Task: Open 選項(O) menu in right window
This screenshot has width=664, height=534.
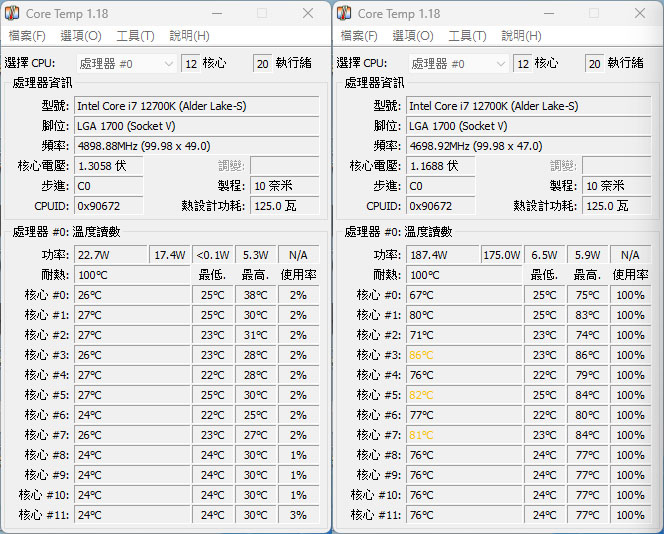Action: pos(413,36)
